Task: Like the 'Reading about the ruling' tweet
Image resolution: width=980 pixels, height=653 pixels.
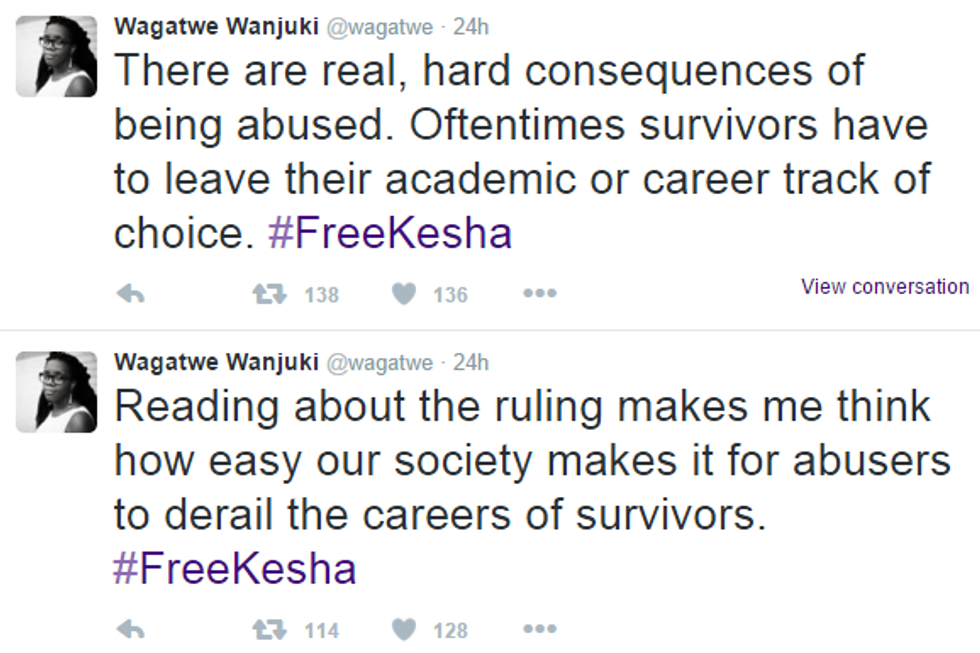Action: click(x=403, y=630)
